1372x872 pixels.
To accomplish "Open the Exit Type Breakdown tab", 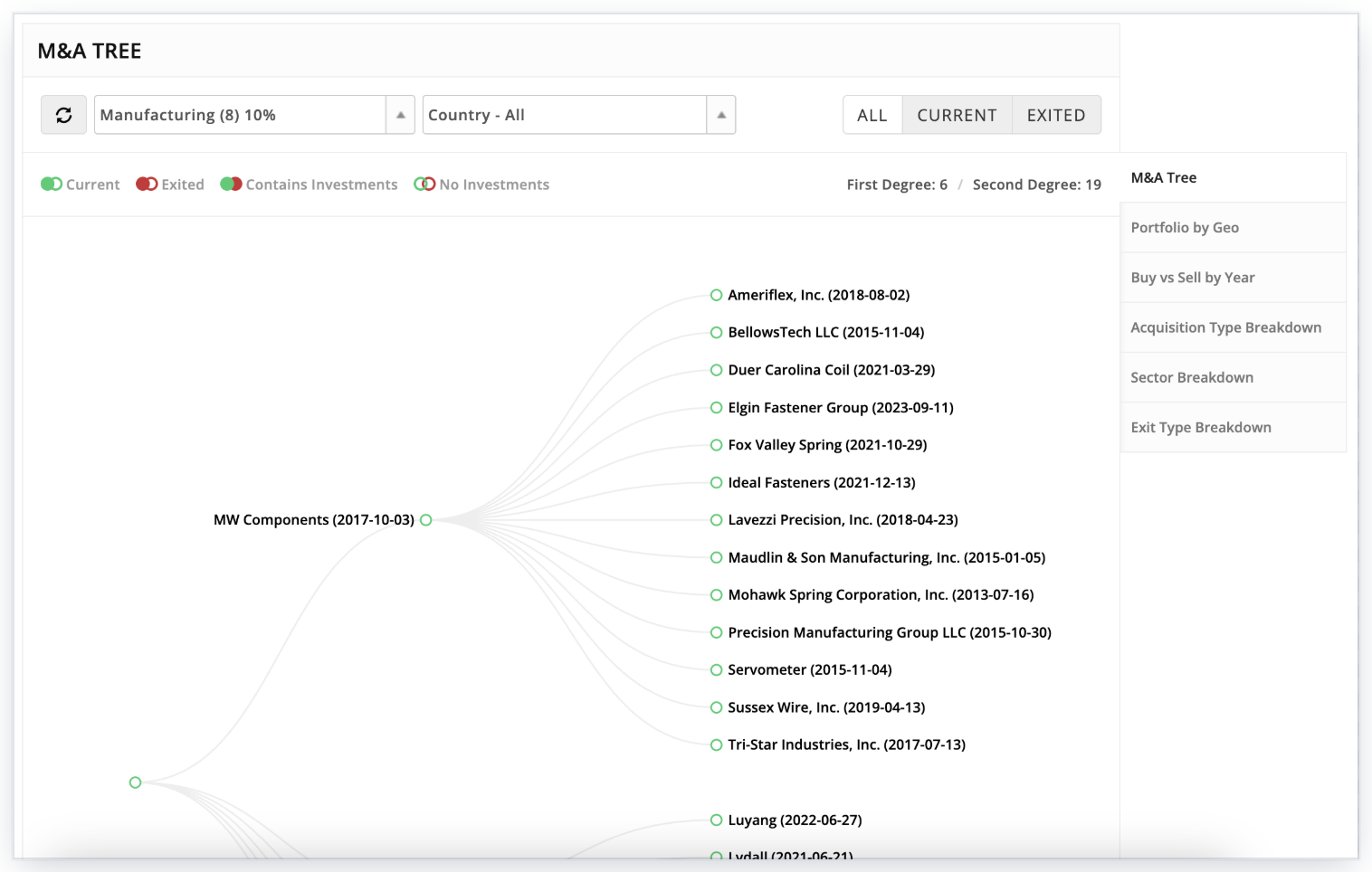I will click(1201, 426).
